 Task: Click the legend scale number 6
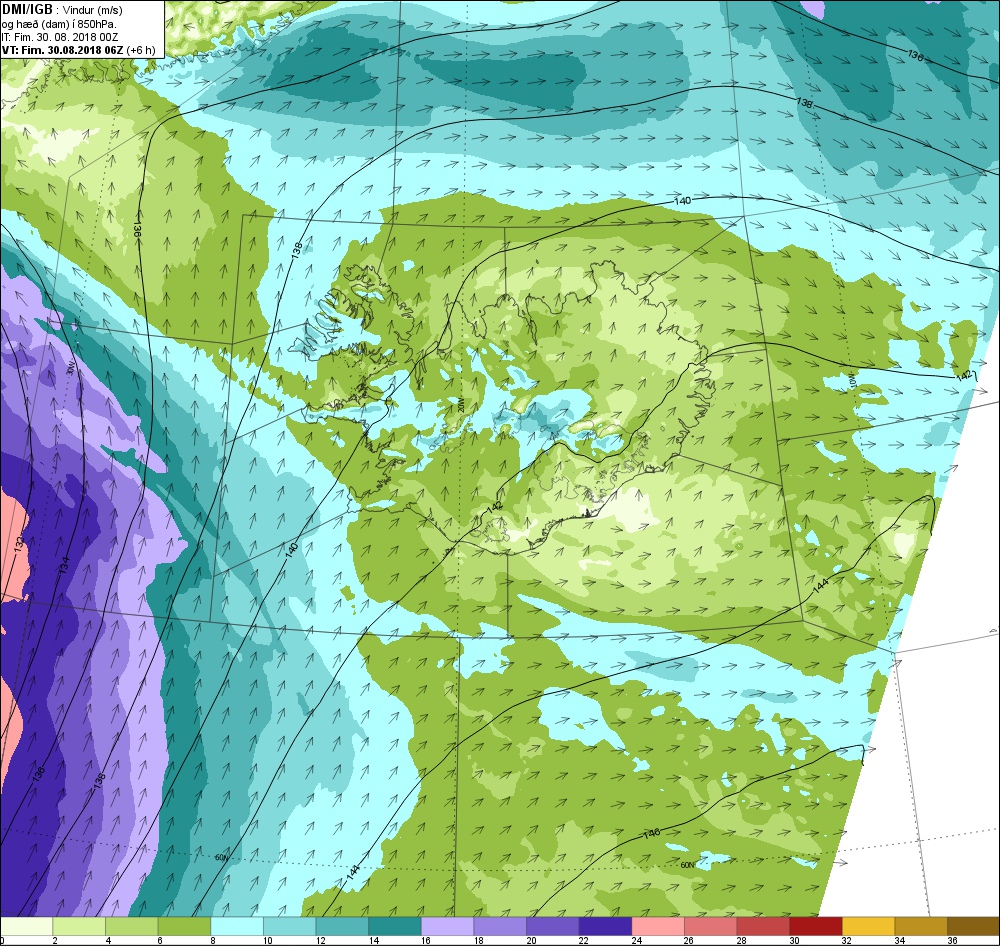[x=160, y=940]
